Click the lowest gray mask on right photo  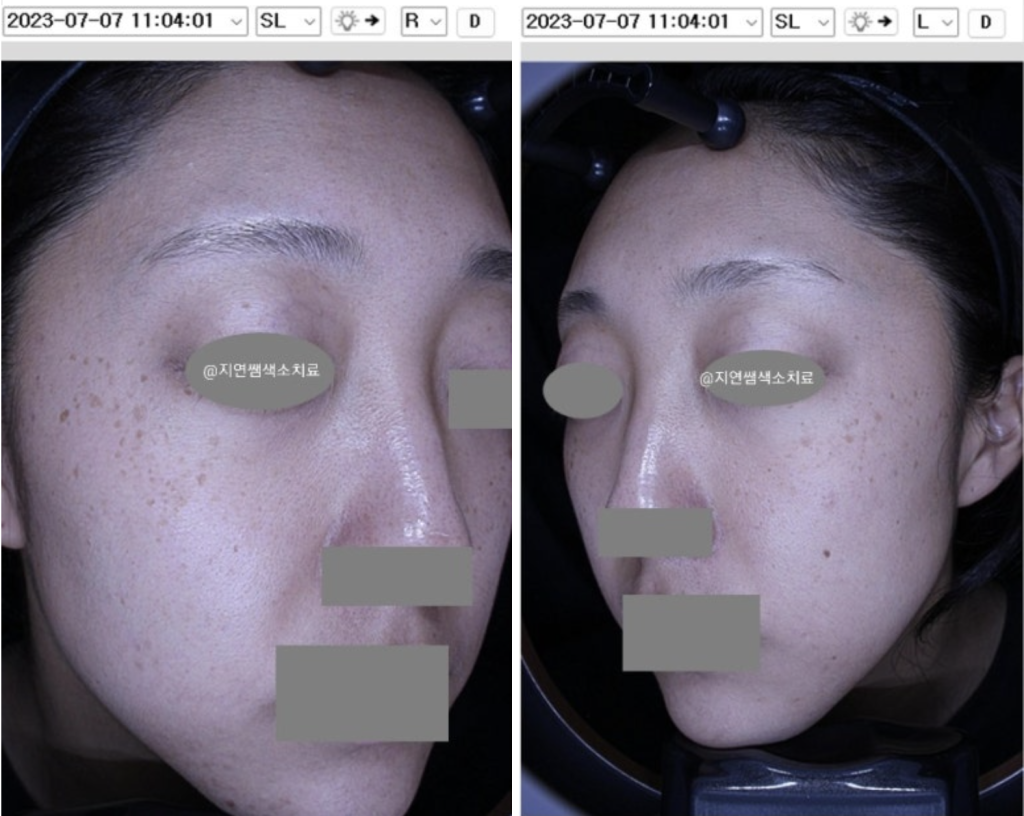[691, 633]
